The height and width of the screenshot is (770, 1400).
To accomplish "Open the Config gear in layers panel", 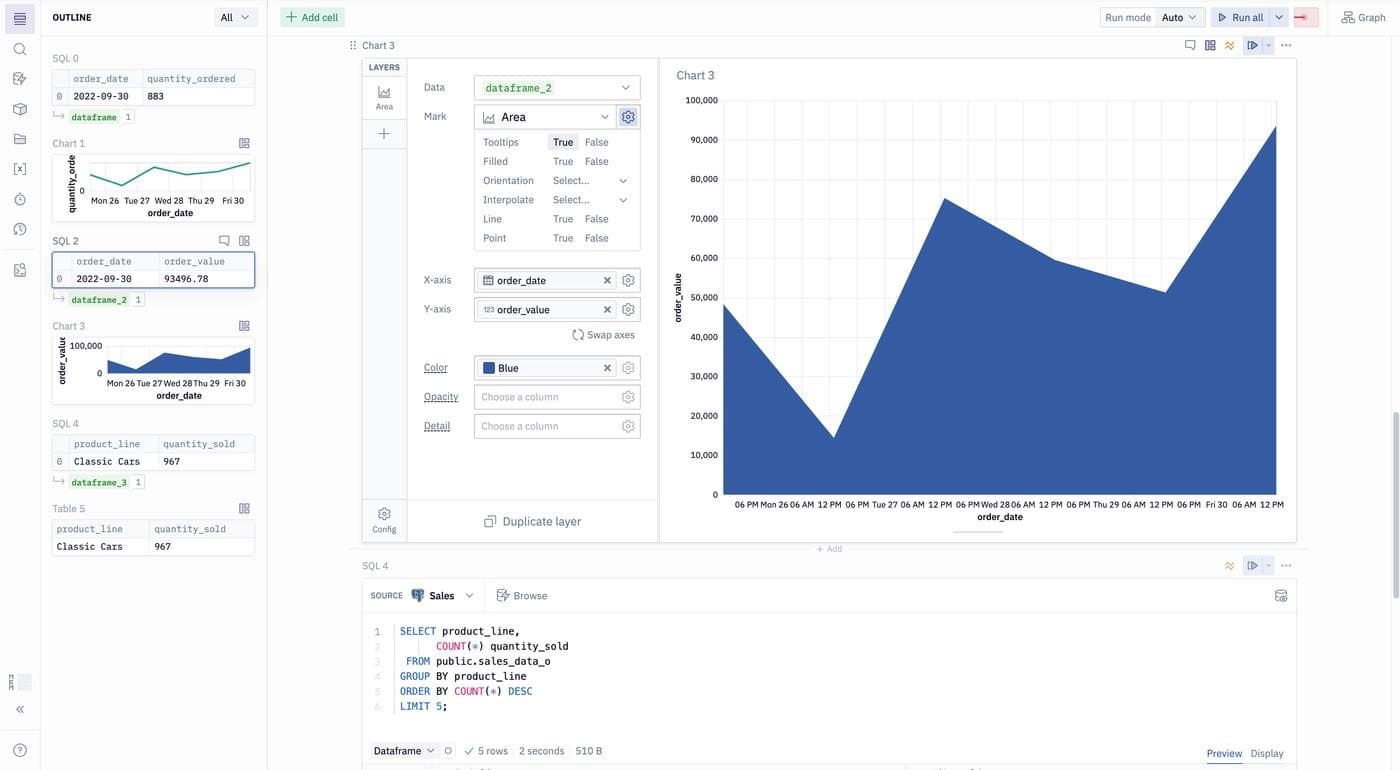I will [384, 519].
